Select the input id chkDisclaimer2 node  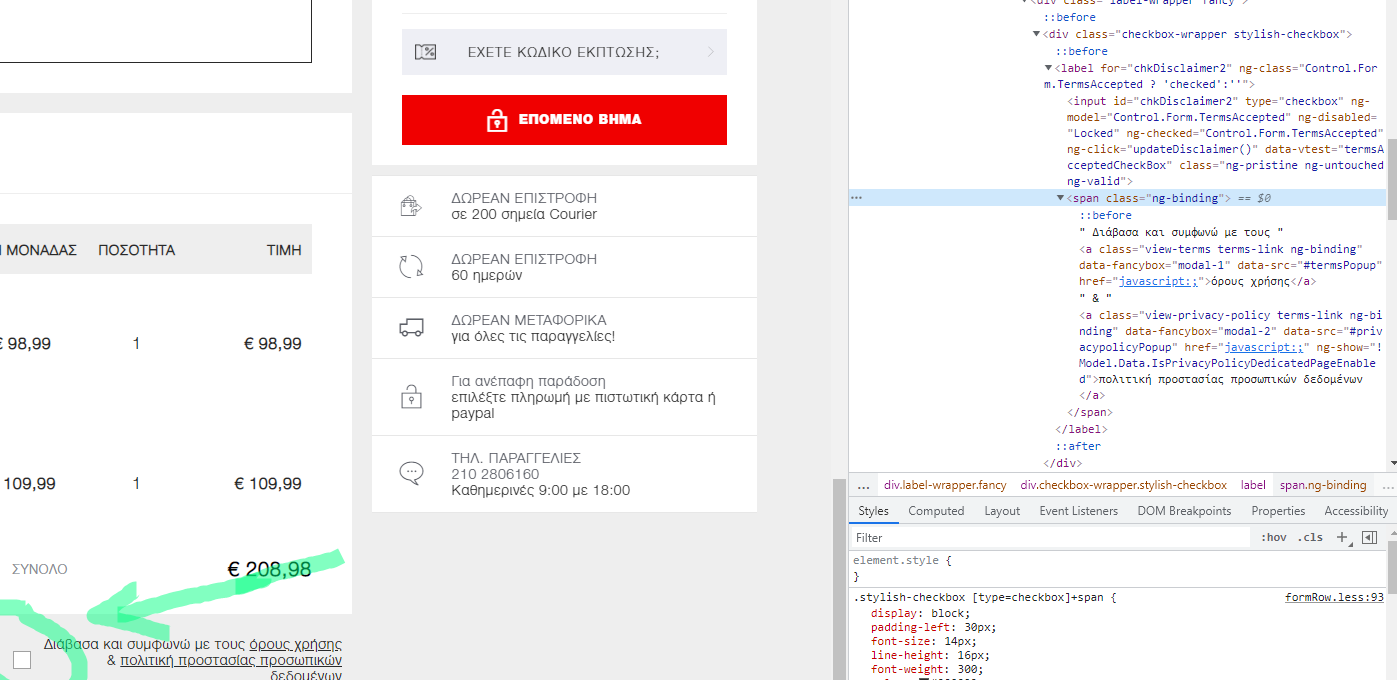(x=1224, y=141)
